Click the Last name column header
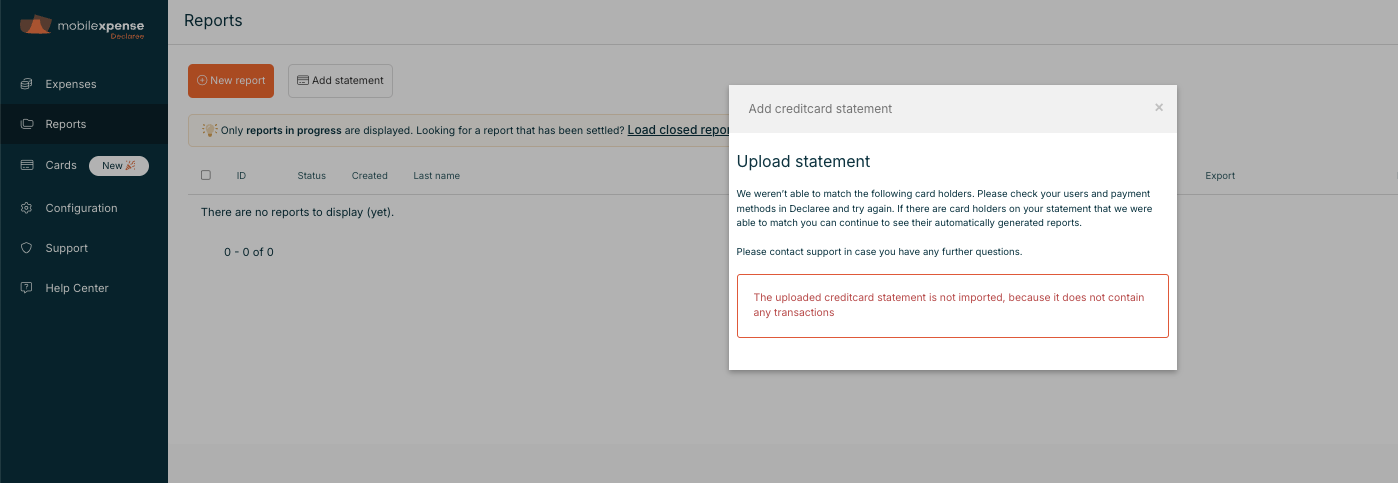The image size is (1398, 483). (436, 176)
